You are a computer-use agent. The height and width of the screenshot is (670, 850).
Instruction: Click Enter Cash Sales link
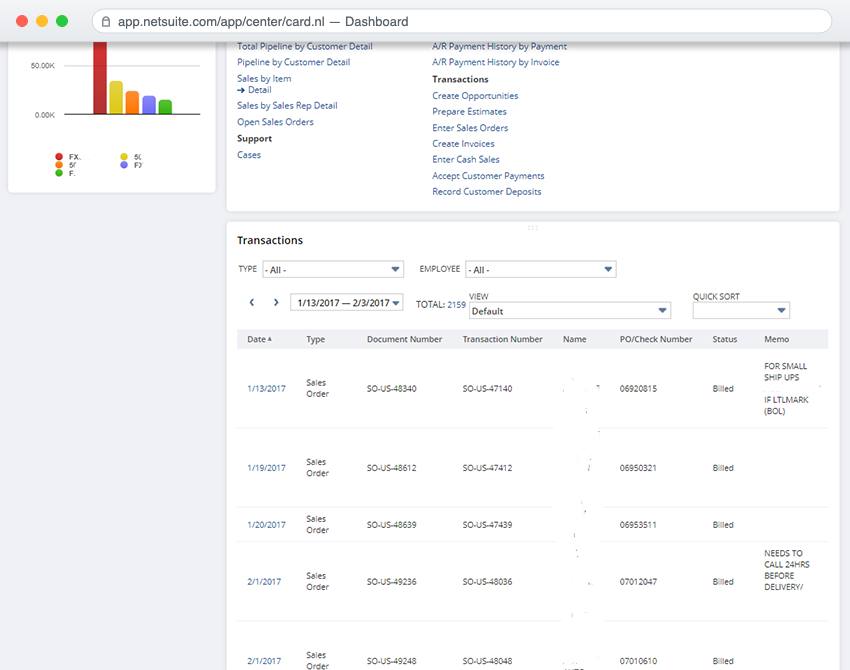point(466,159)
